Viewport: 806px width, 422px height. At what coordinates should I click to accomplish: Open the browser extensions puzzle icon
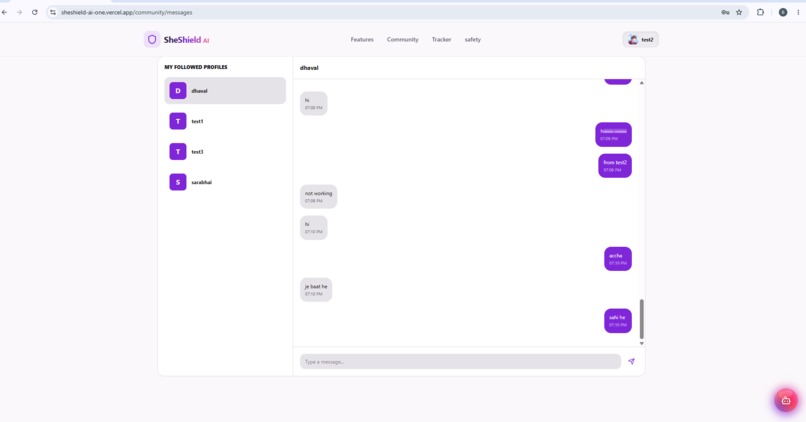(x=760, y=12)
